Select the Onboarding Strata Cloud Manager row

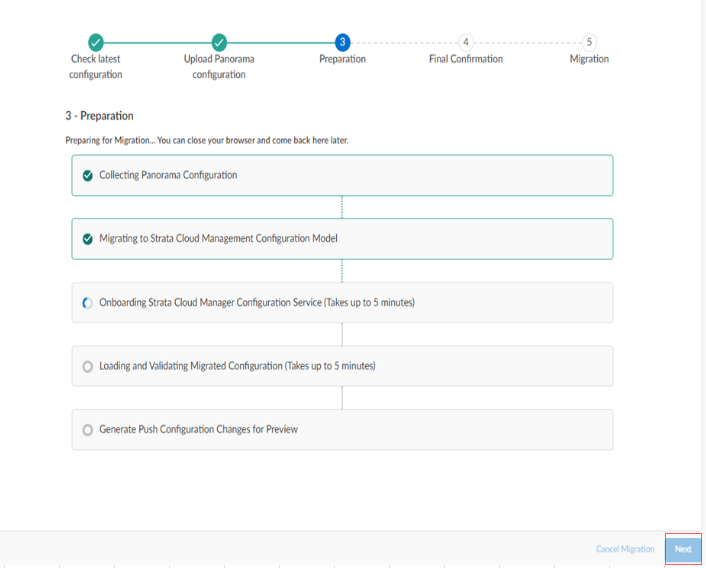tap(342, 302)
